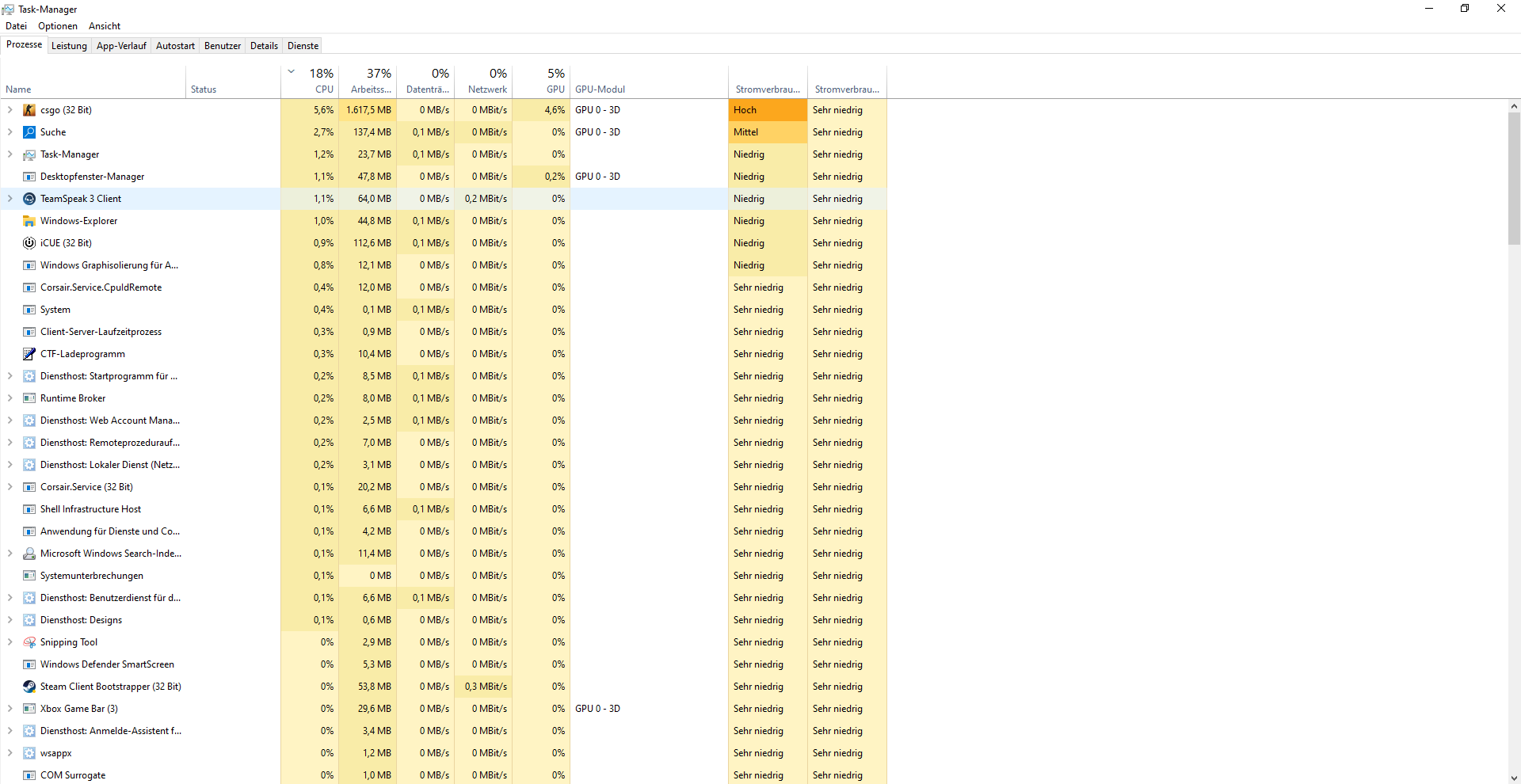Click the Snipping Tool scissors icon

click(29, 642)
